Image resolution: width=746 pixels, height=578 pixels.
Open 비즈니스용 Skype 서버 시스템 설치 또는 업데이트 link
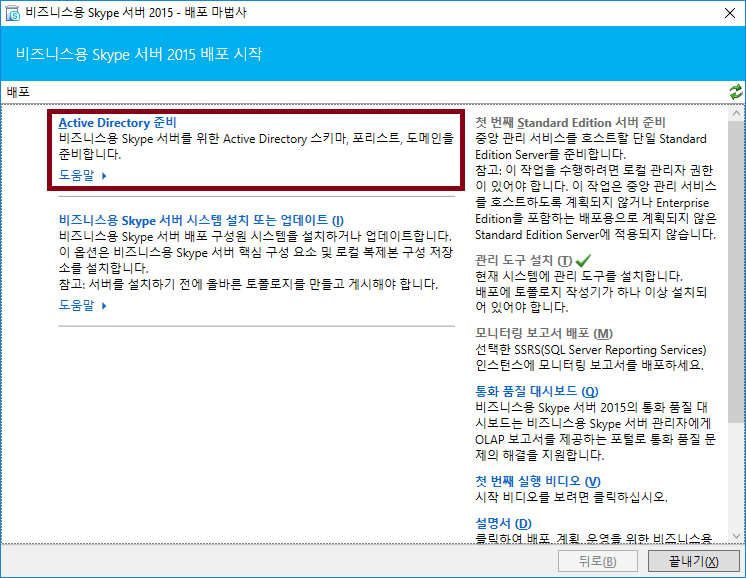(201, 220)
